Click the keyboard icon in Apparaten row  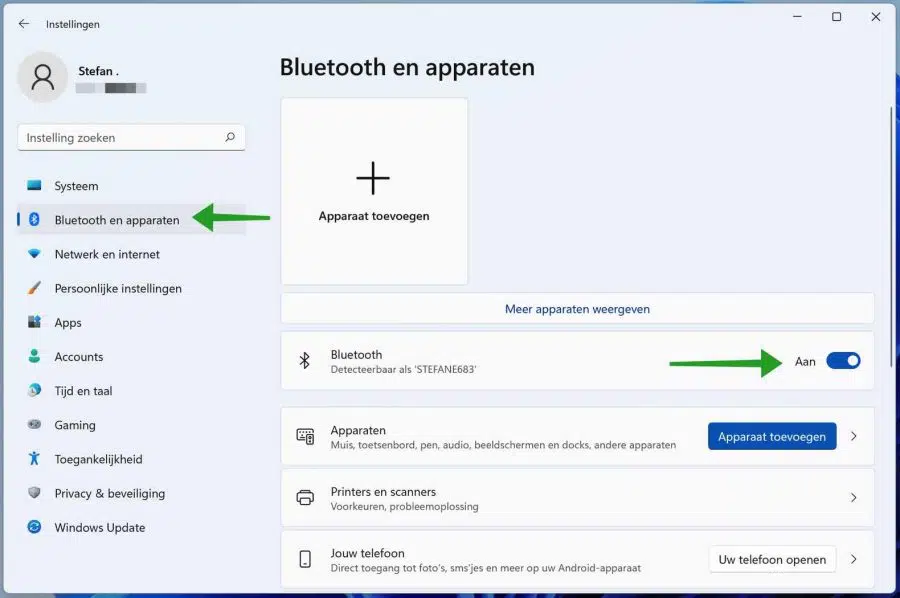(x=305, y=436)
